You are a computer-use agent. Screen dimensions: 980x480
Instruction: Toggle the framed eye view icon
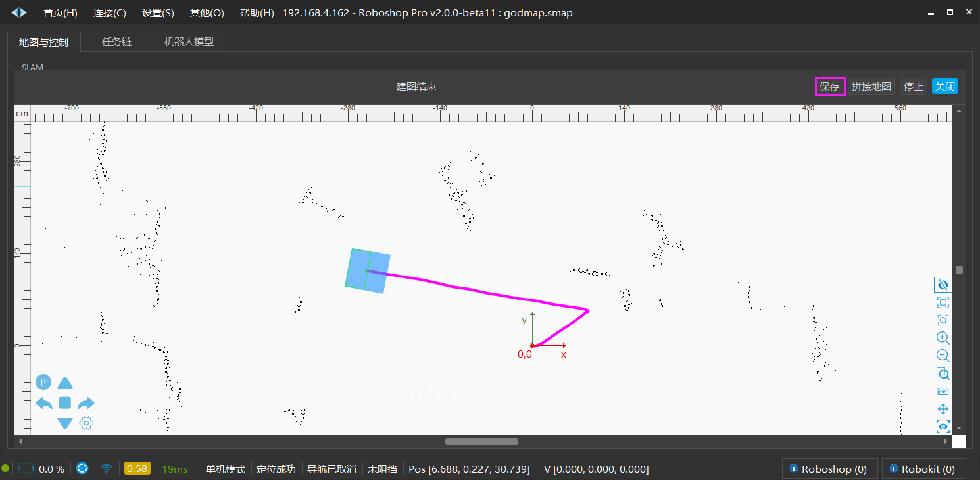pos(942,426)
